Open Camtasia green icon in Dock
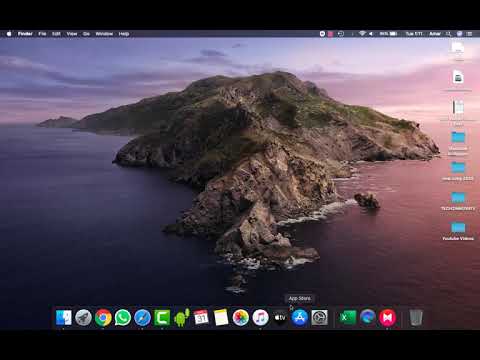The image size is (480, 360). (162, 317)
